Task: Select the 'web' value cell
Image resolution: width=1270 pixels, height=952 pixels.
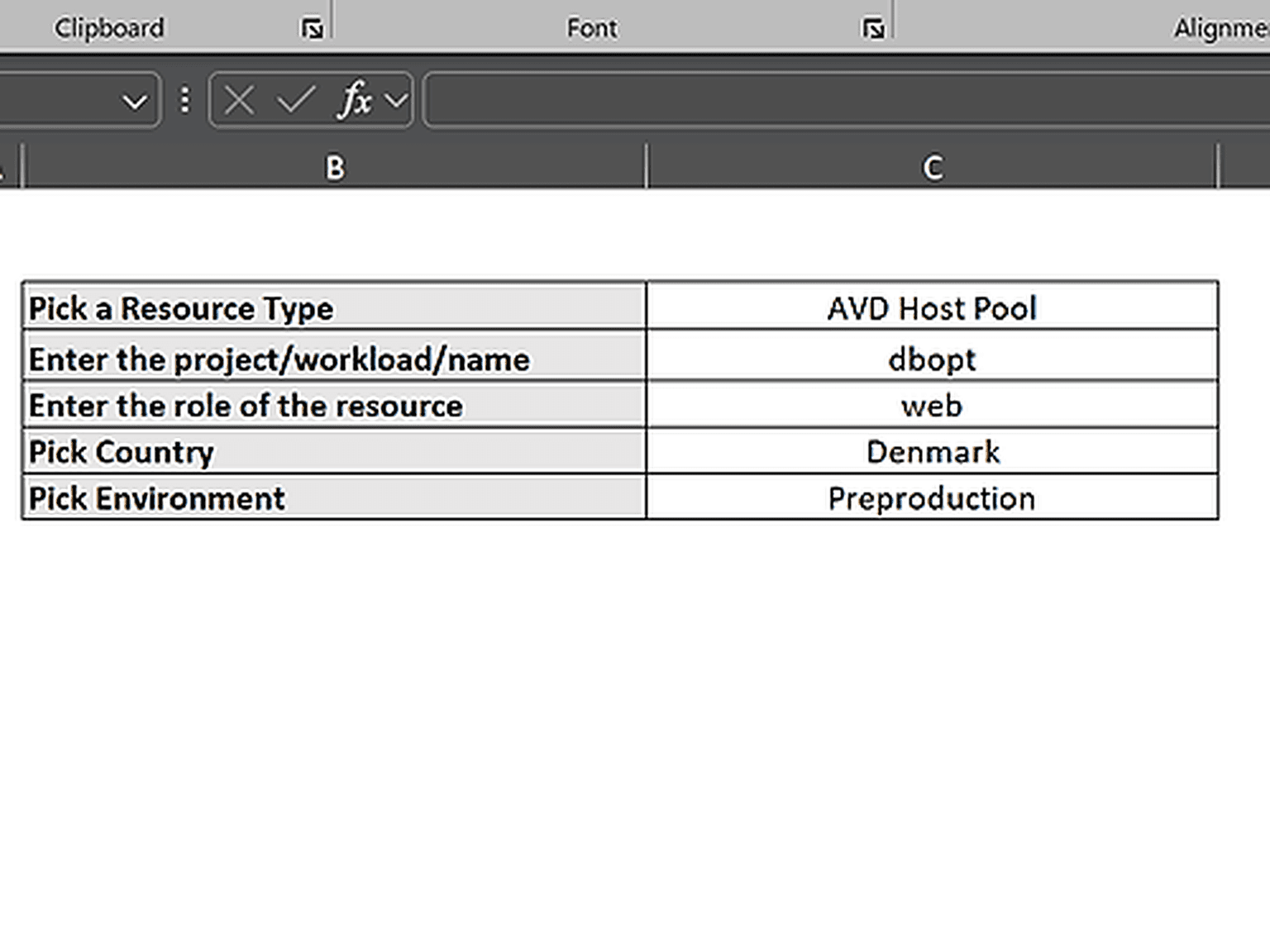Action: click(932, 404)
